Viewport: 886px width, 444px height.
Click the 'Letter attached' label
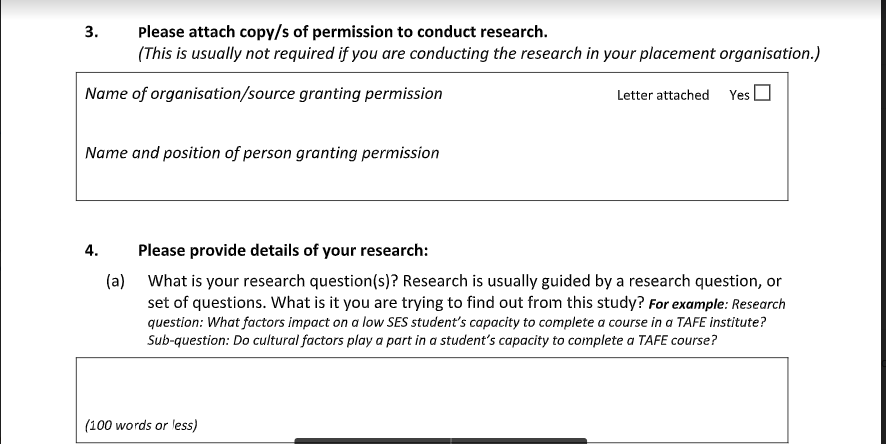click(x=663, y=95)
